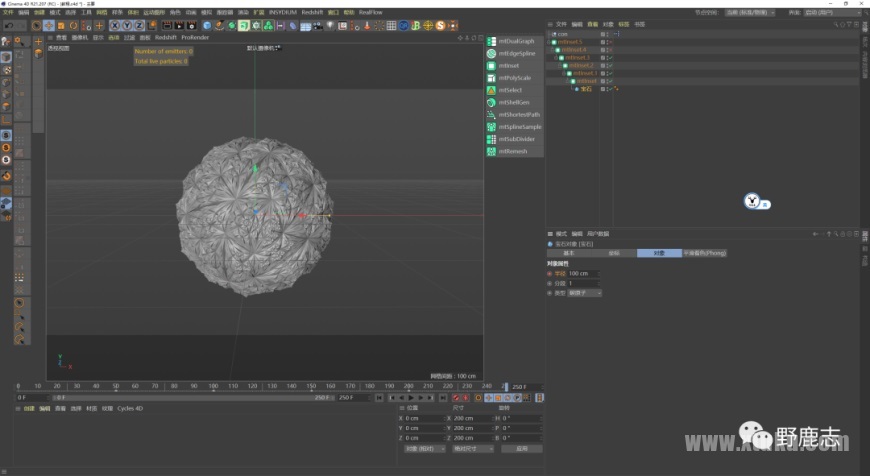The width and height of the screenshot is (870, 476).
Task: Switch to the 基本 attribute tab
Action: click(x=569, y=253)
